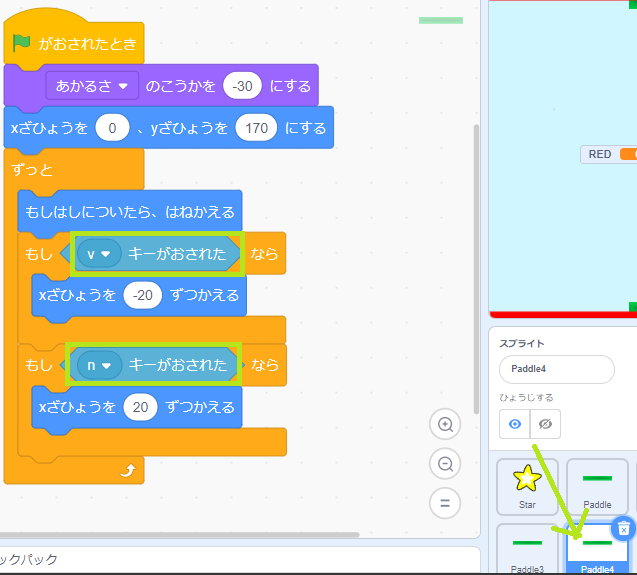Image resolution: width=637 pixels, height=575 pixels.
Task: Click the バックパック backpack bar
Action: (240, 559)
